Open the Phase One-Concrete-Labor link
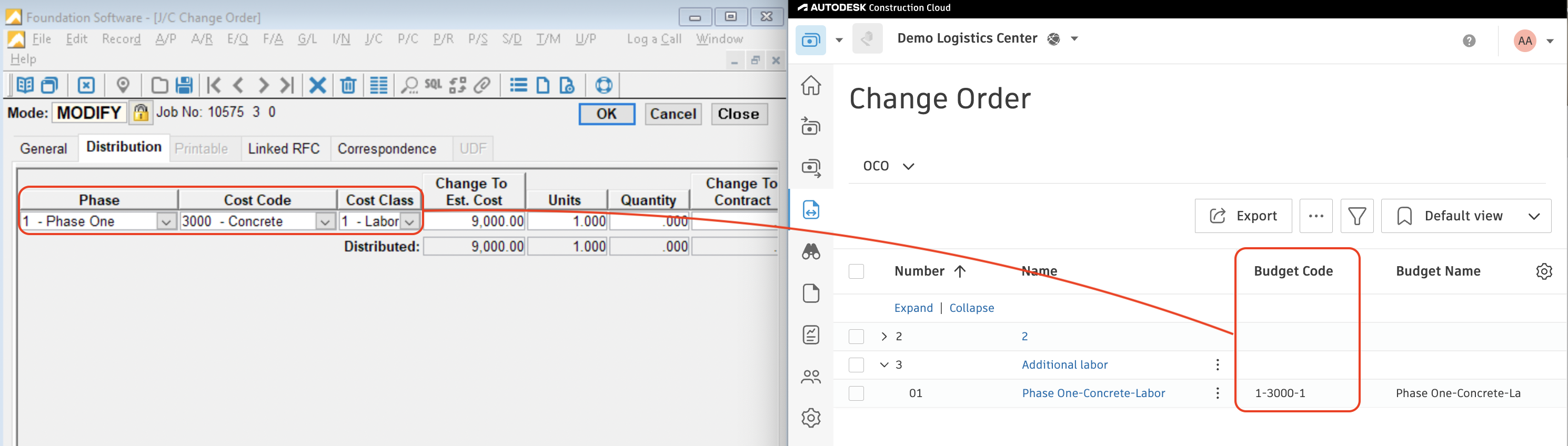The image size is (1568, 446). click(x=1093, y=394)
